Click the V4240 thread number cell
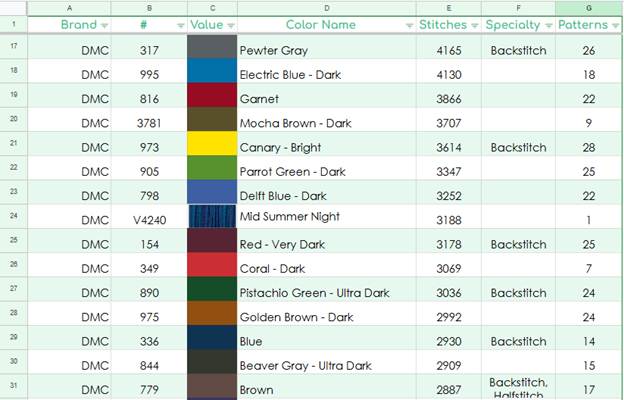Image resolution: width=624 pixels, height=400 pixels. (x=149, y=220)
